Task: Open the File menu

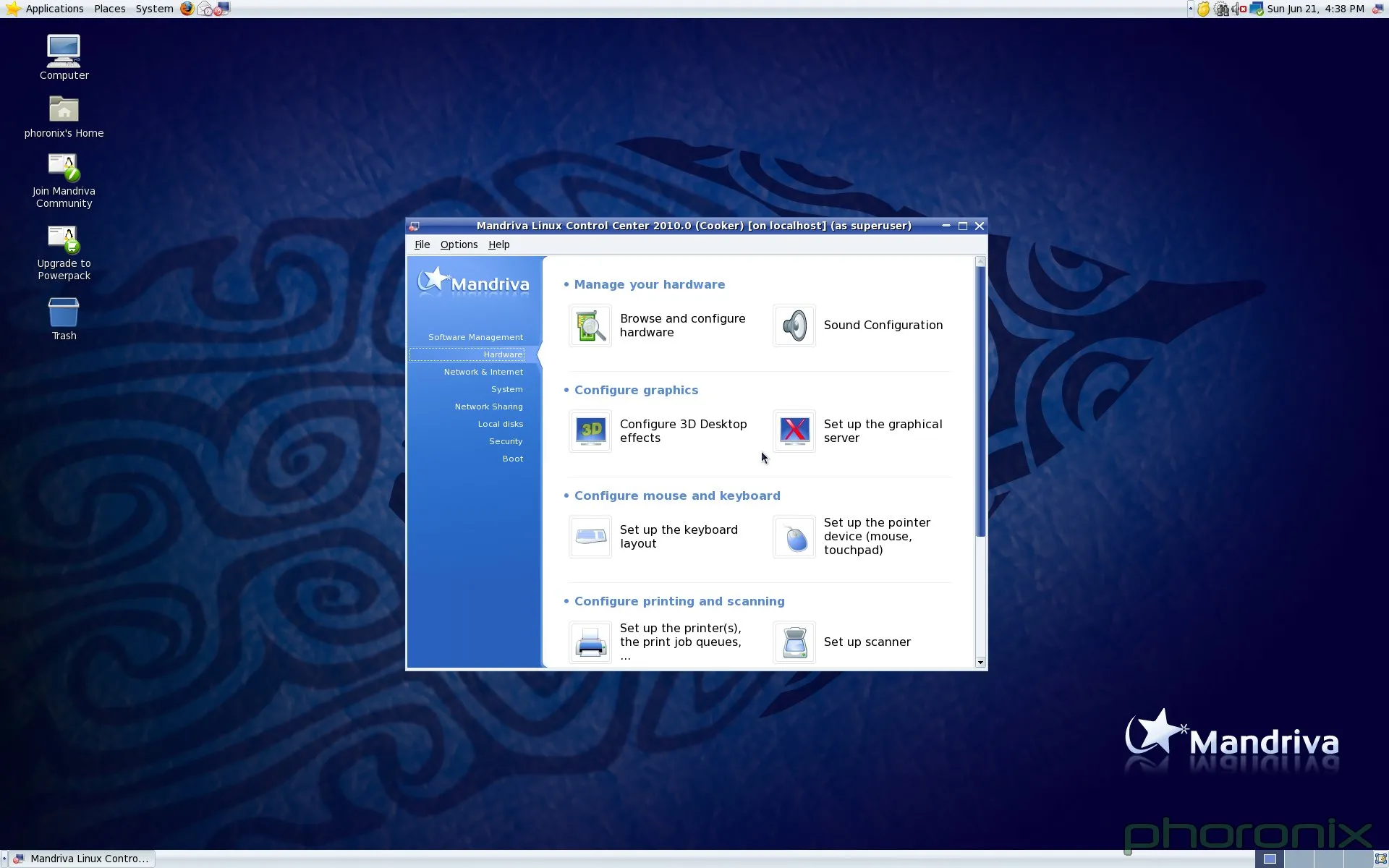Action: pyautogui.click(x=422, y=244)
